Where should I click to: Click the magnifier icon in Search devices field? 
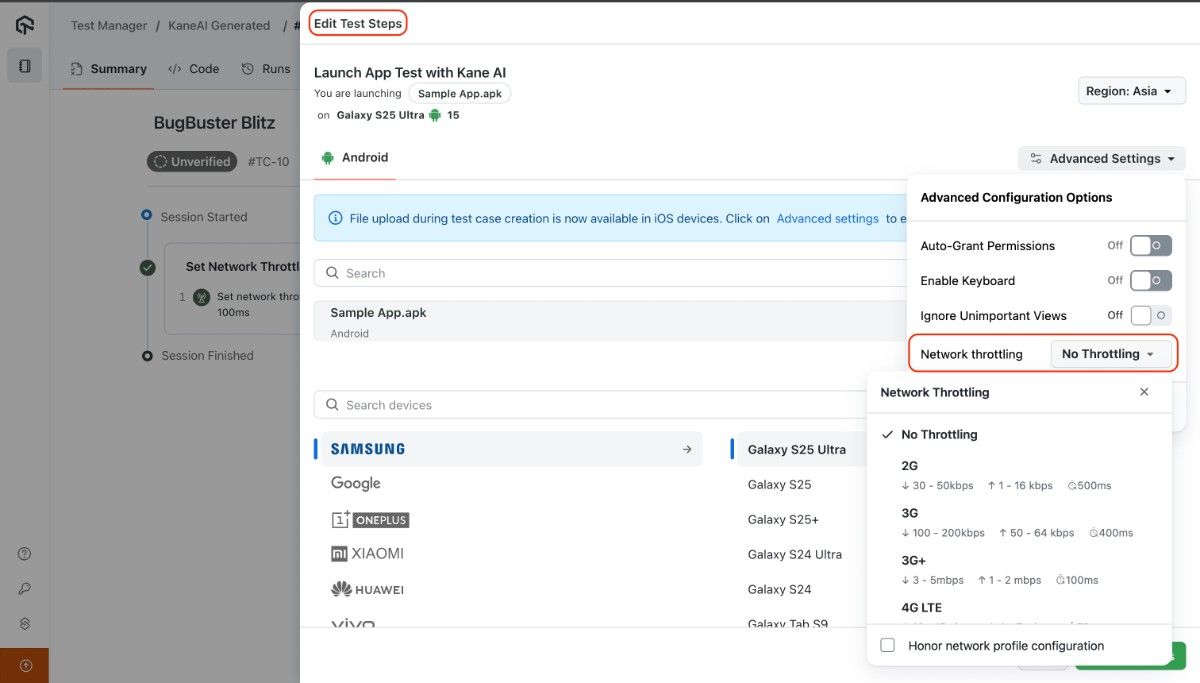332,405
